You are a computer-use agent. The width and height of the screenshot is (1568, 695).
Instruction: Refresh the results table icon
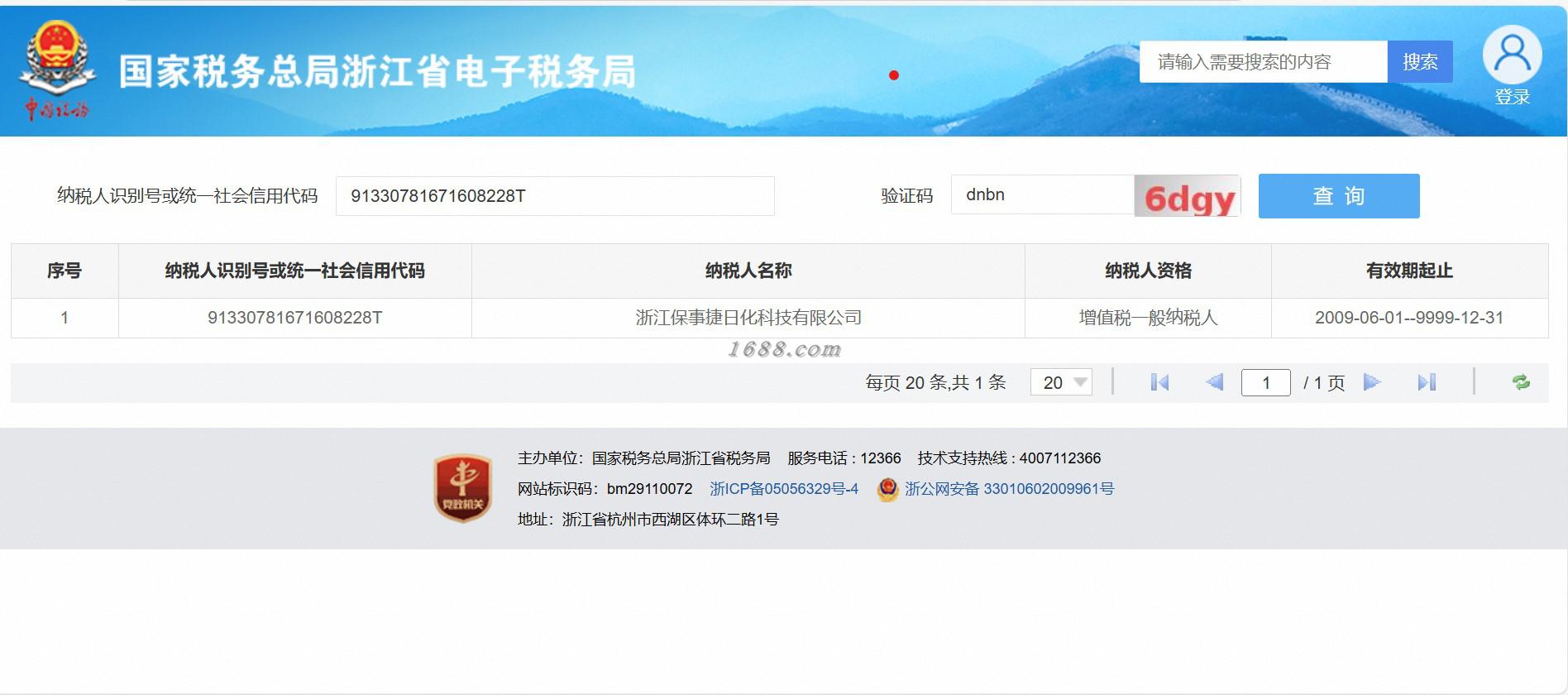[1521, 382]
